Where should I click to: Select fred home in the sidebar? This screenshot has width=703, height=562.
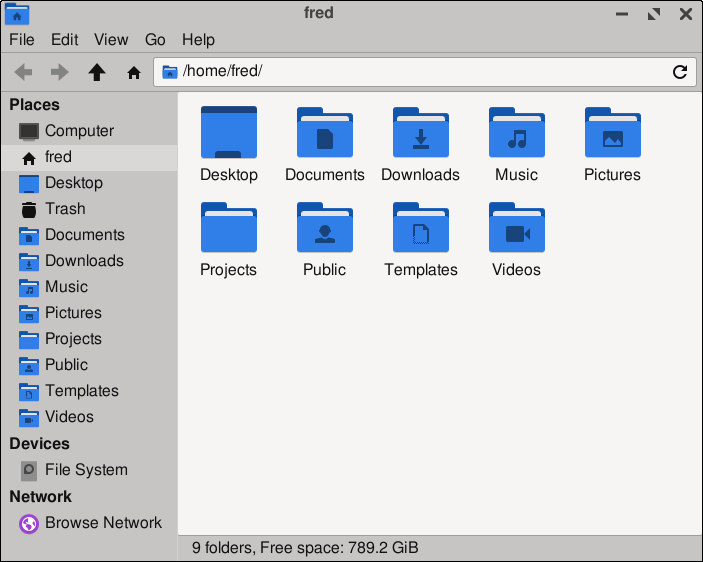(x=89, y=157)
